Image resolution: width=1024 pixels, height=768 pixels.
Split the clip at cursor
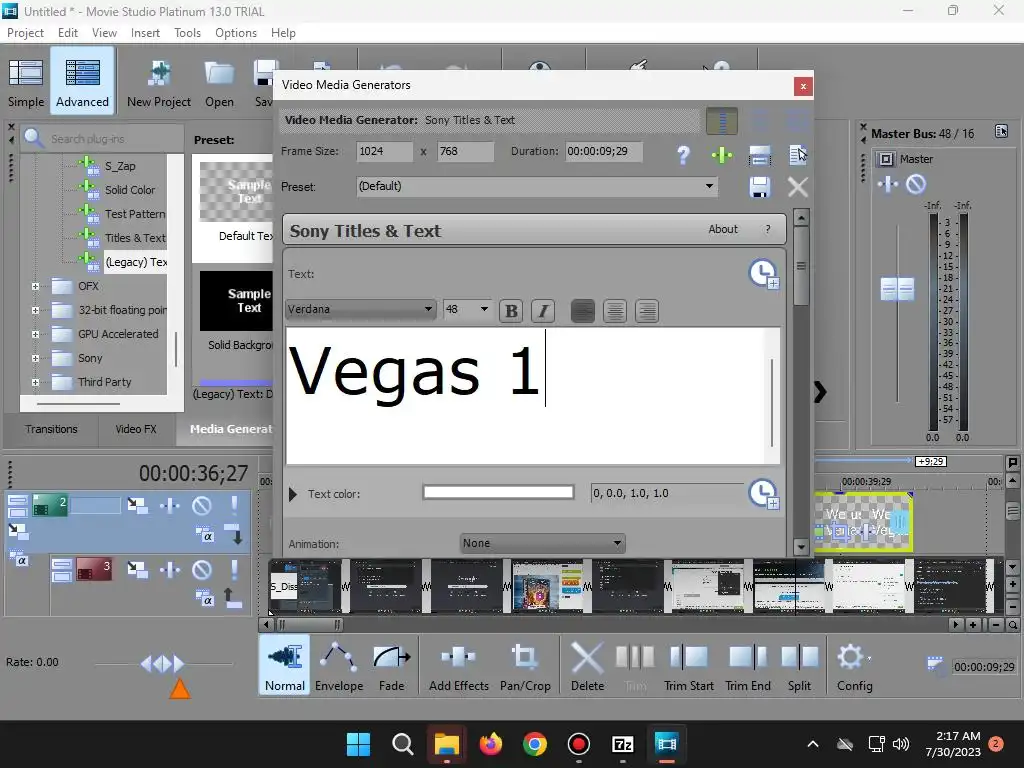[799, 665]
